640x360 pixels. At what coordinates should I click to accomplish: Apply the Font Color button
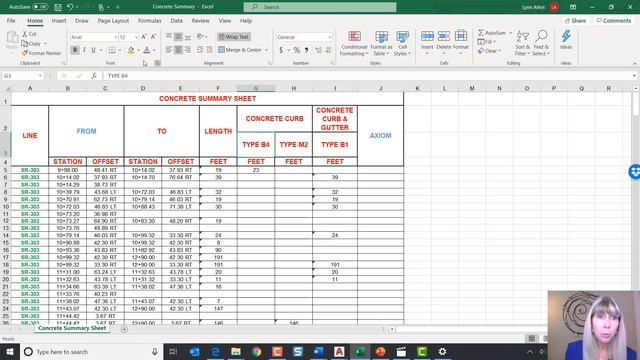click(147, 50)
